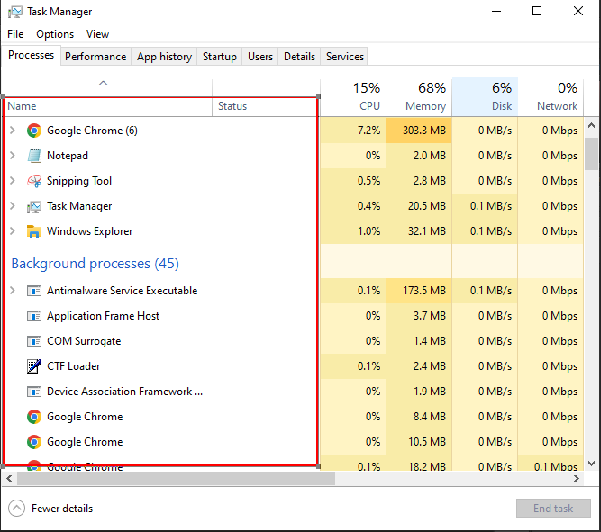Minimize the Task Manager window
This screenshot has width=601, height=532.
(496, 11)
